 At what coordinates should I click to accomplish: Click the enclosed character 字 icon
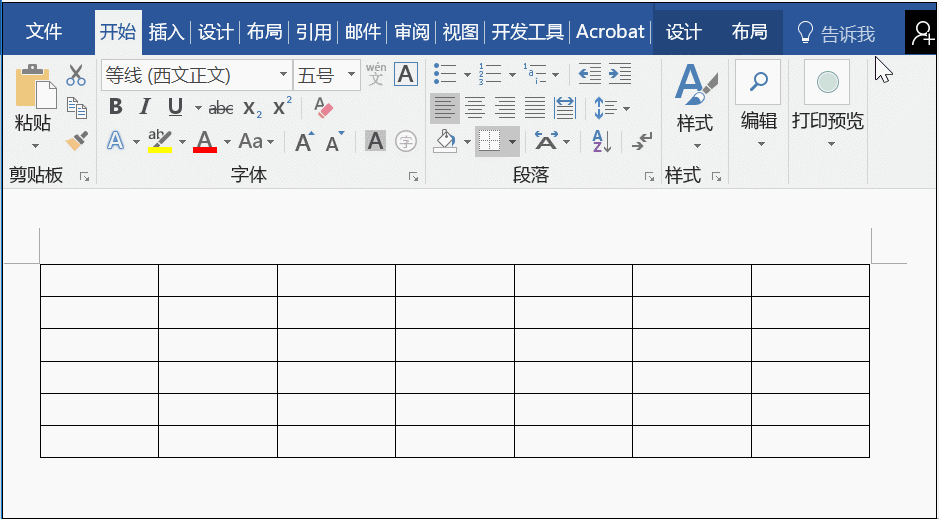pos(406,142)
